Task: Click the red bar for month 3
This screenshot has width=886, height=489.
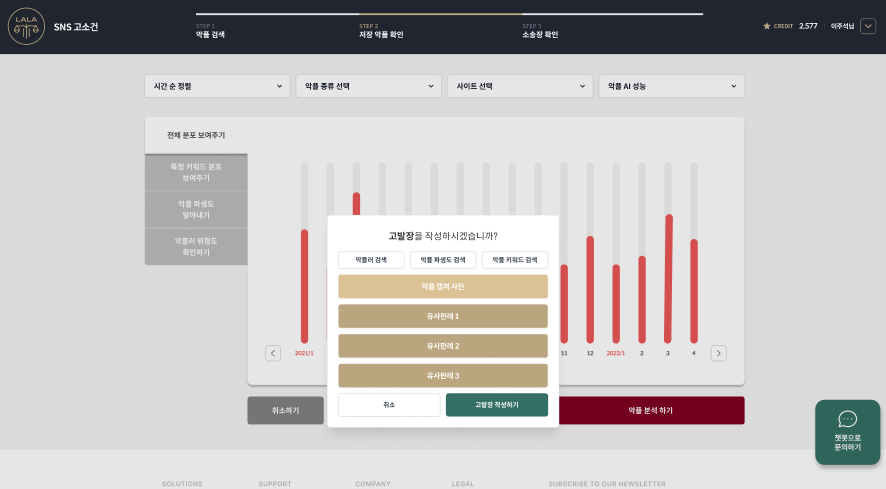Action: coord(668,278)
